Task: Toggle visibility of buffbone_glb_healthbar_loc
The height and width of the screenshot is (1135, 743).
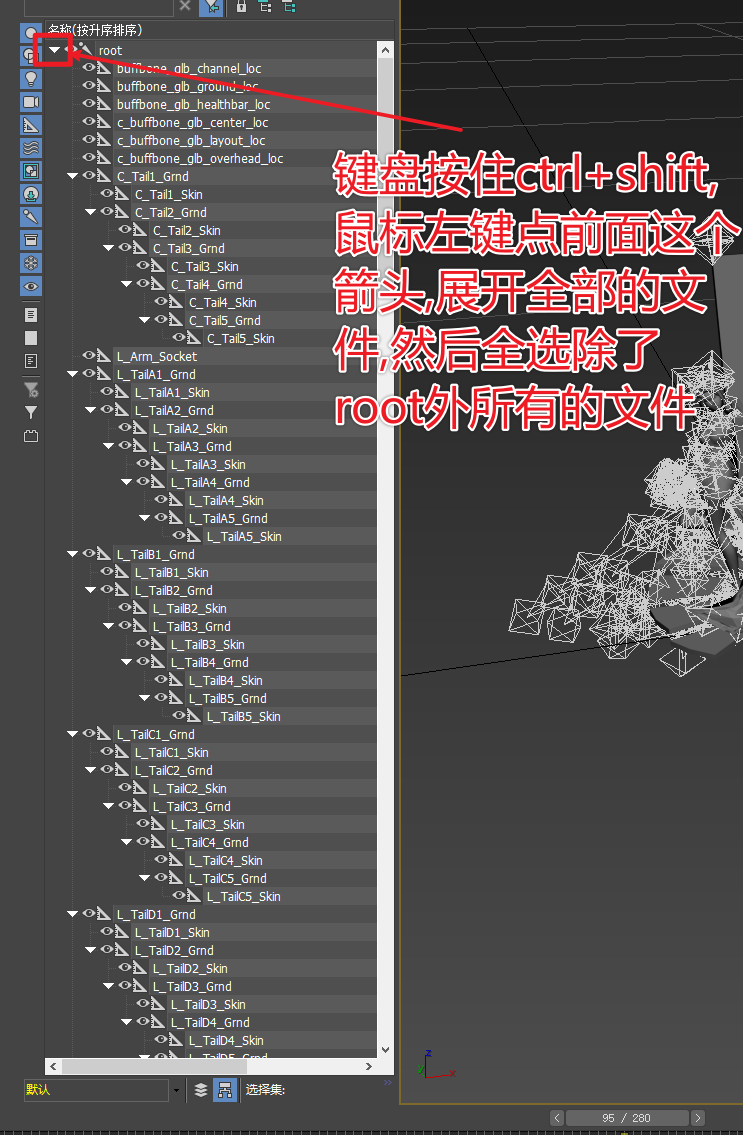Action: click(x=88, y=104)
